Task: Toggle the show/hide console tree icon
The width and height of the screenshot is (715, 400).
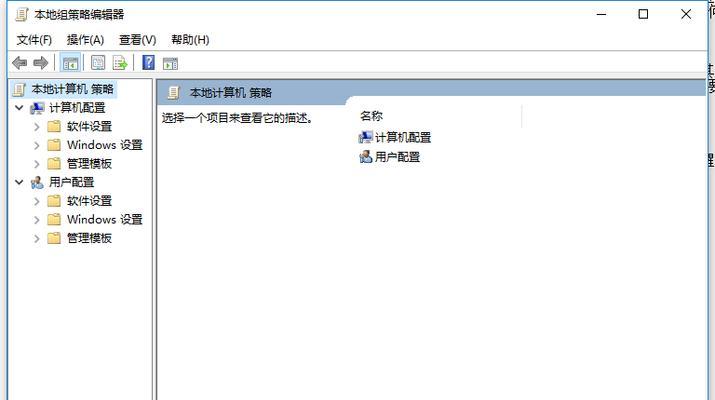Action: pyautogui.click(x=70, y=63)
